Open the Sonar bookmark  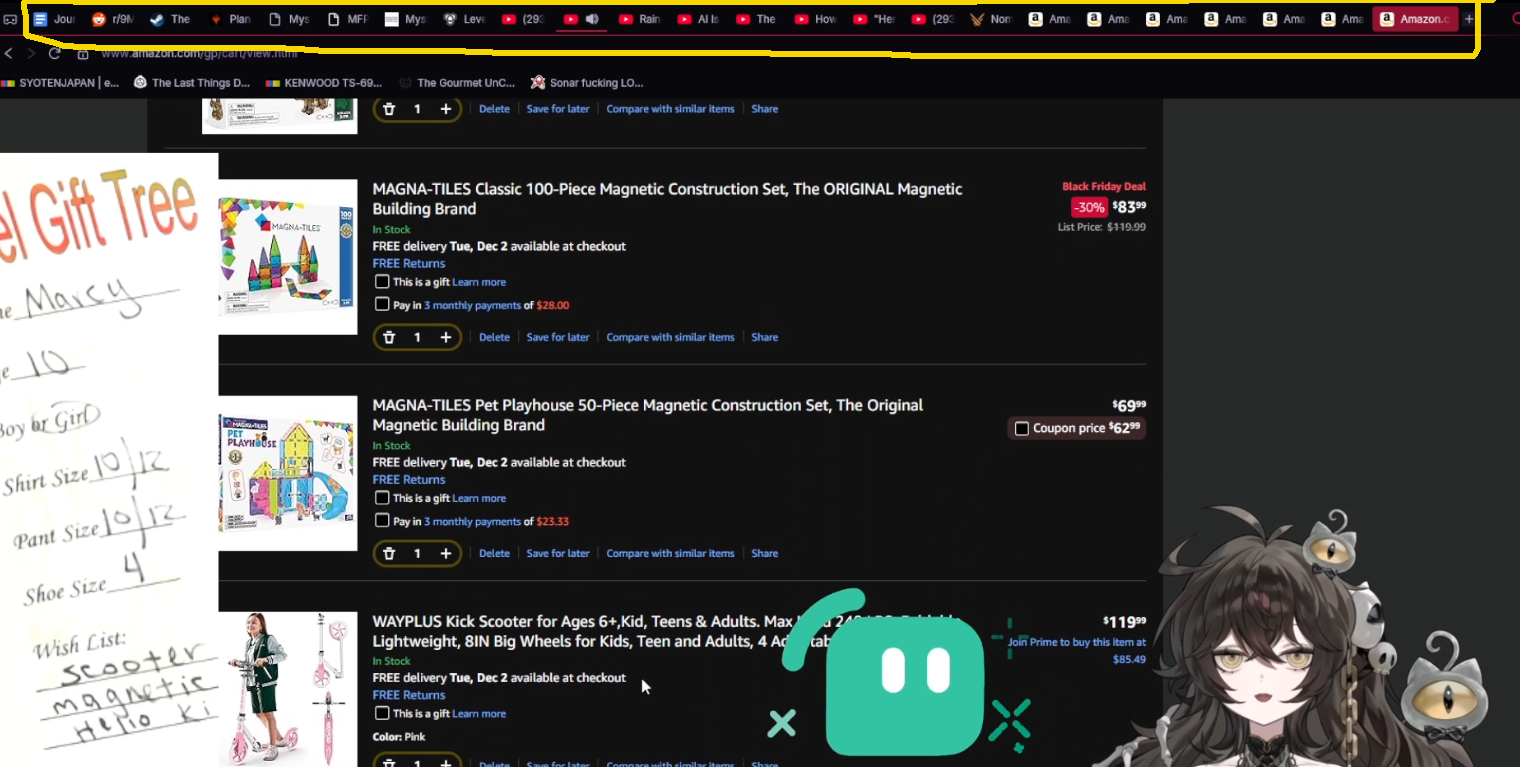pyautogui.click(x=587, y=83)
